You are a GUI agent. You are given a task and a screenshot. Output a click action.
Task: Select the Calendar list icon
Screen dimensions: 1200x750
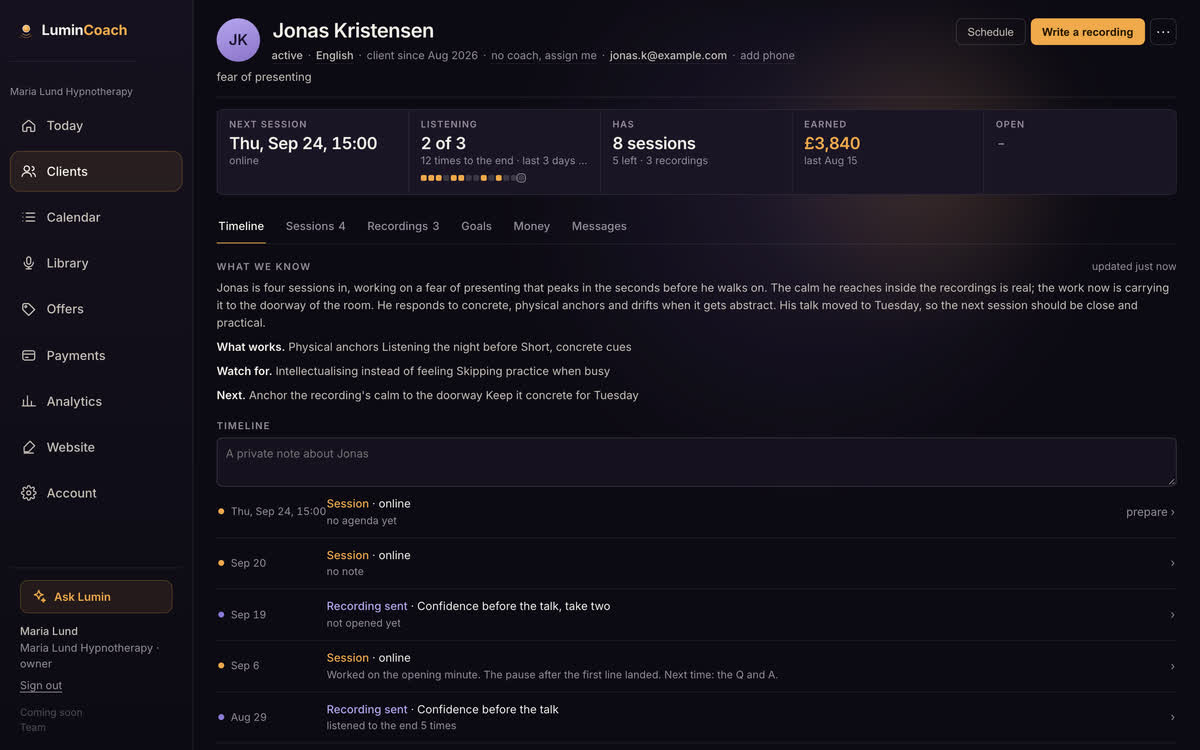point(28,217)
